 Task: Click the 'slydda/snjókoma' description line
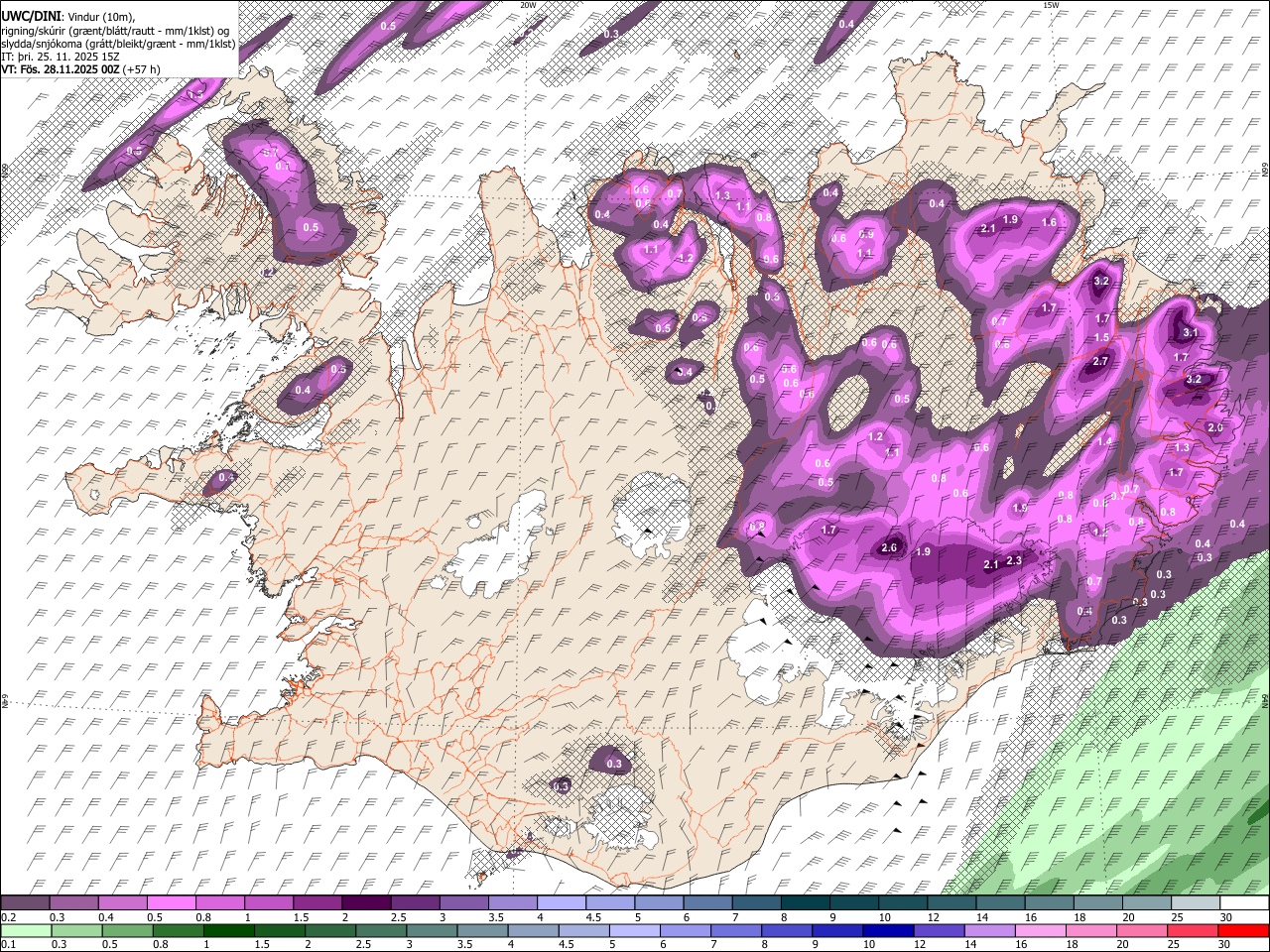point(118,44)
